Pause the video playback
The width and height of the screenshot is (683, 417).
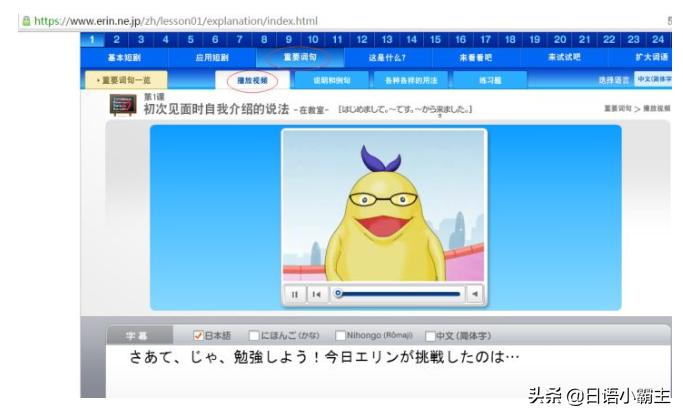tap(294, 295)
